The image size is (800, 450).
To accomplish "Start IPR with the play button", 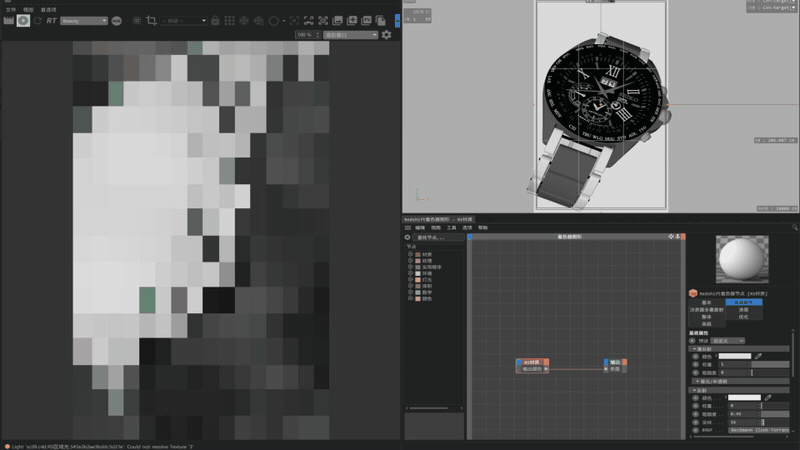I will 23,20.
